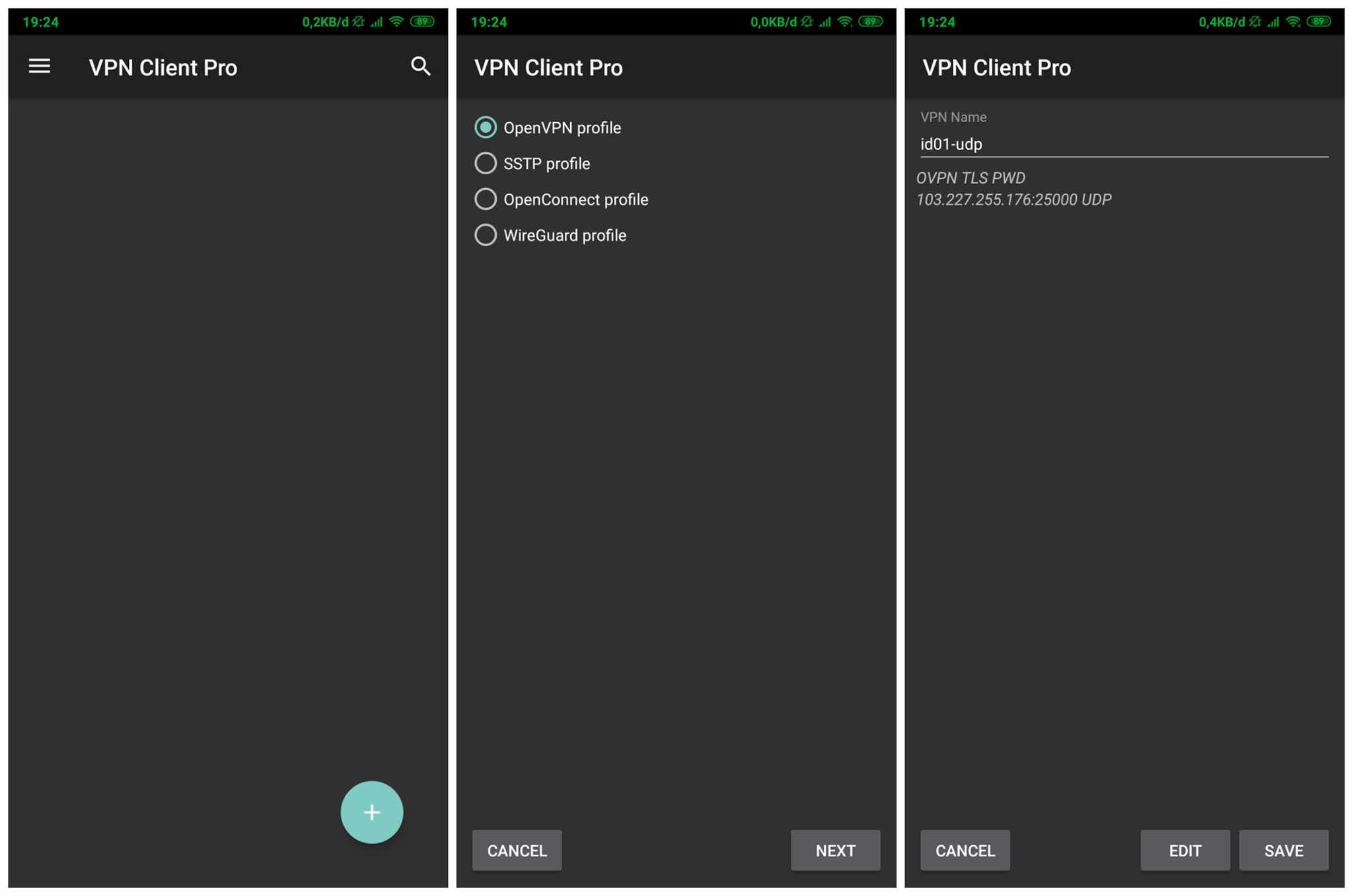Select OpenVPN profile radio button
Screen dimensions: 1353x896
(x=486, y=127)
